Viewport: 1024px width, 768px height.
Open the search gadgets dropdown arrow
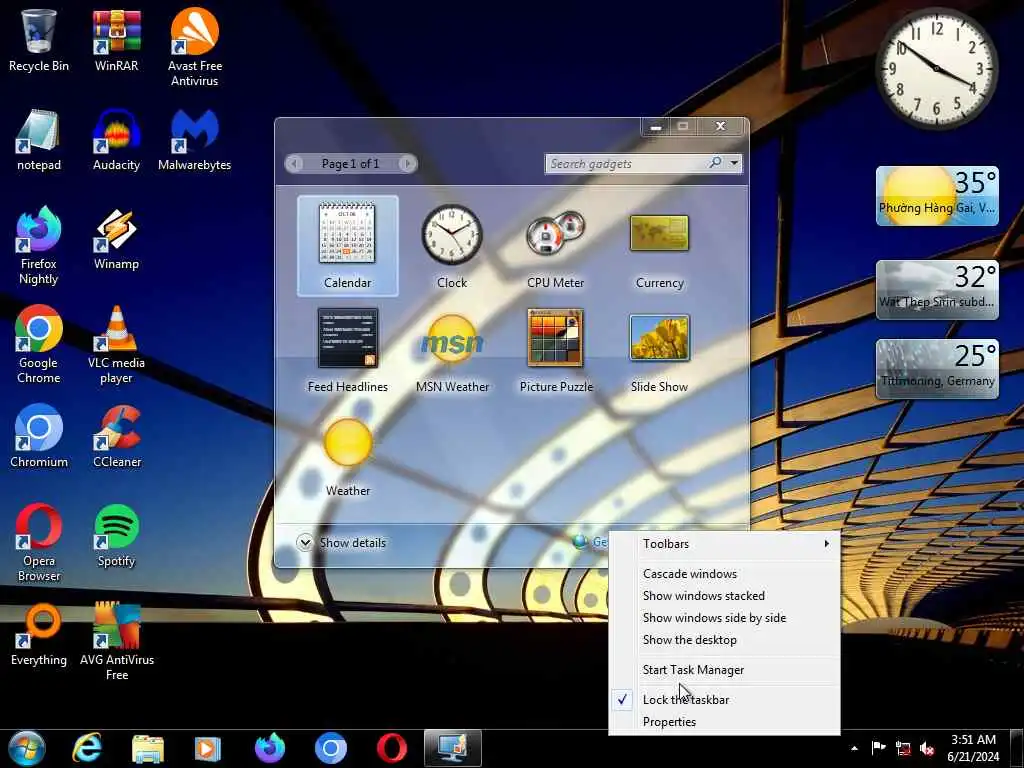[x=735, y=163]
